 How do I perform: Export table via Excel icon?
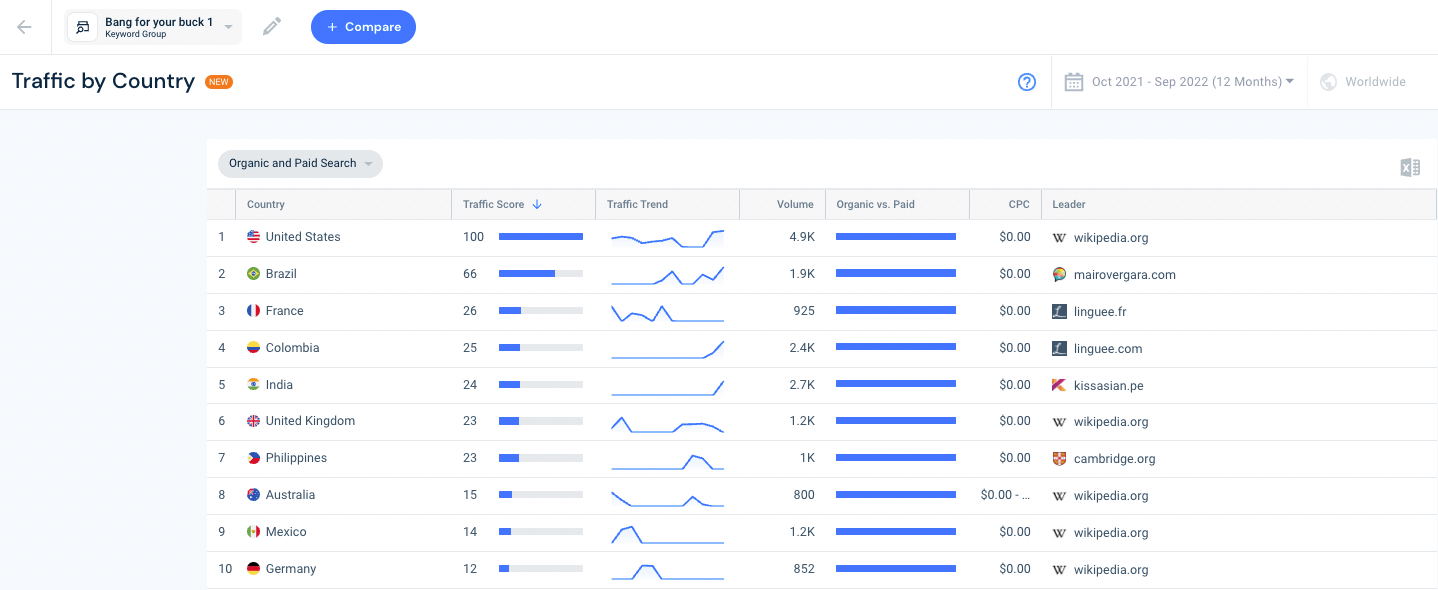coord(1410,167)
